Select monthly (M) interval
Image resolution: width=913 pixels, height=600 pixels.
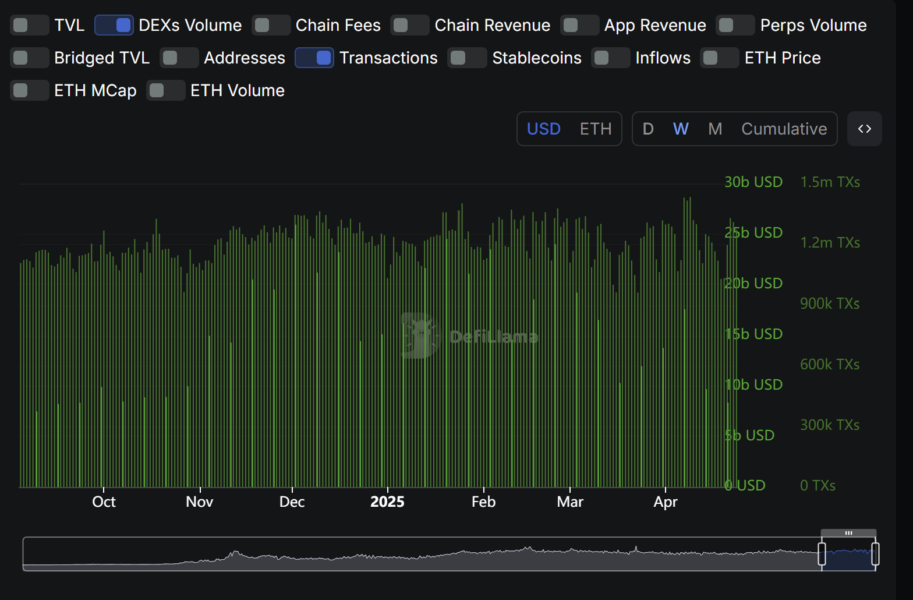click(x=715, y=129)
